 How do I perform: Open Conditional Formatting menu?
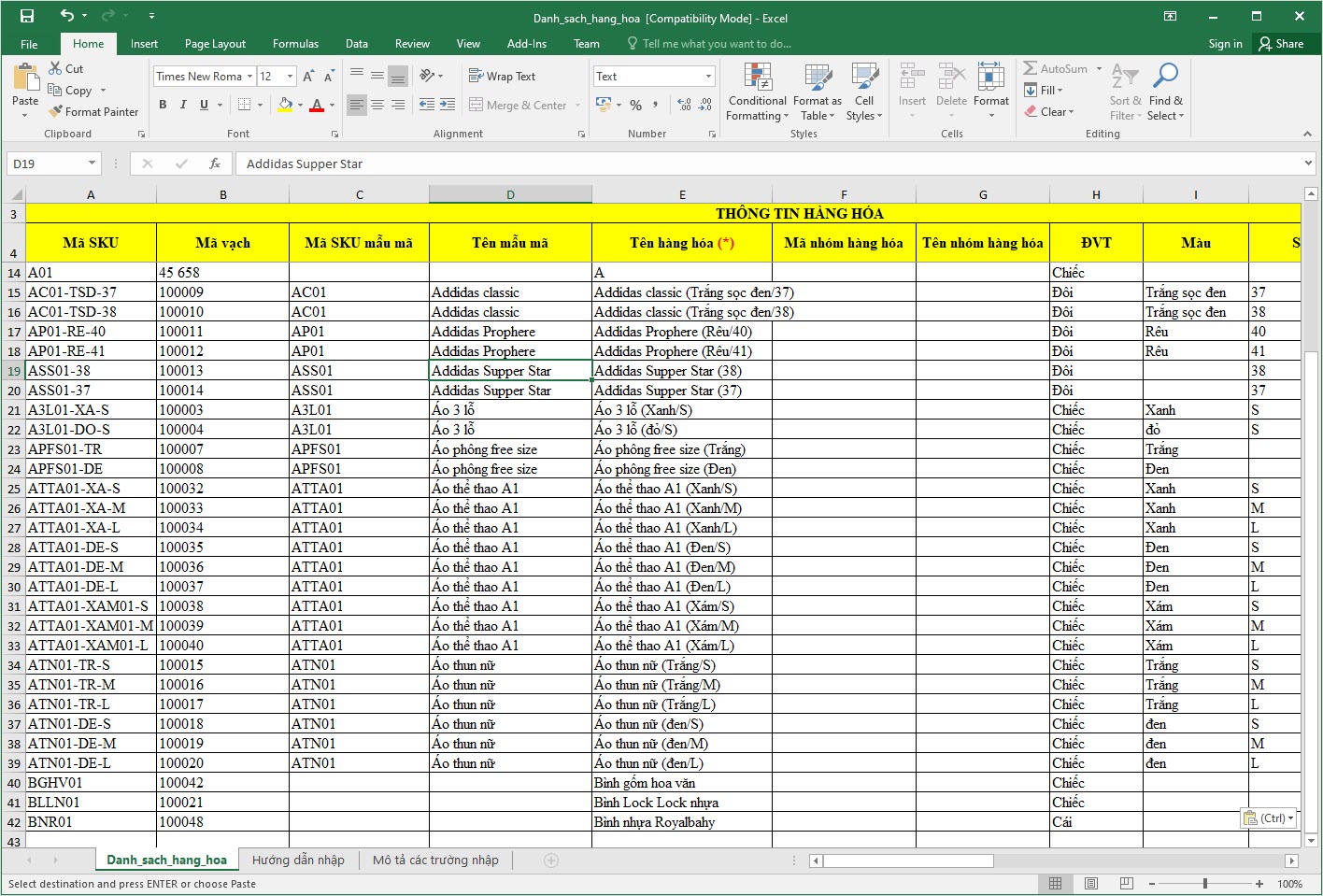pos(757,92)
